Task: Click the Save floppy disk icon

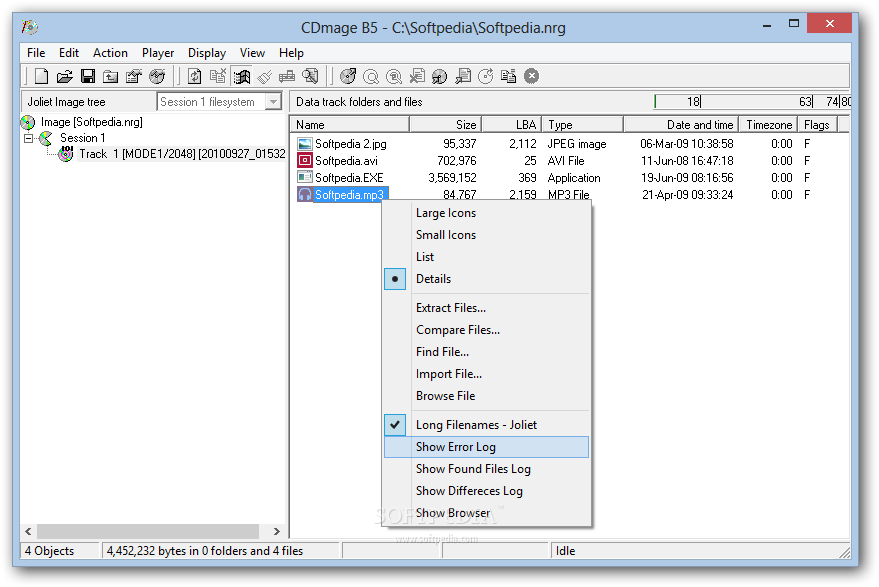Action: (x=88, y=76)
